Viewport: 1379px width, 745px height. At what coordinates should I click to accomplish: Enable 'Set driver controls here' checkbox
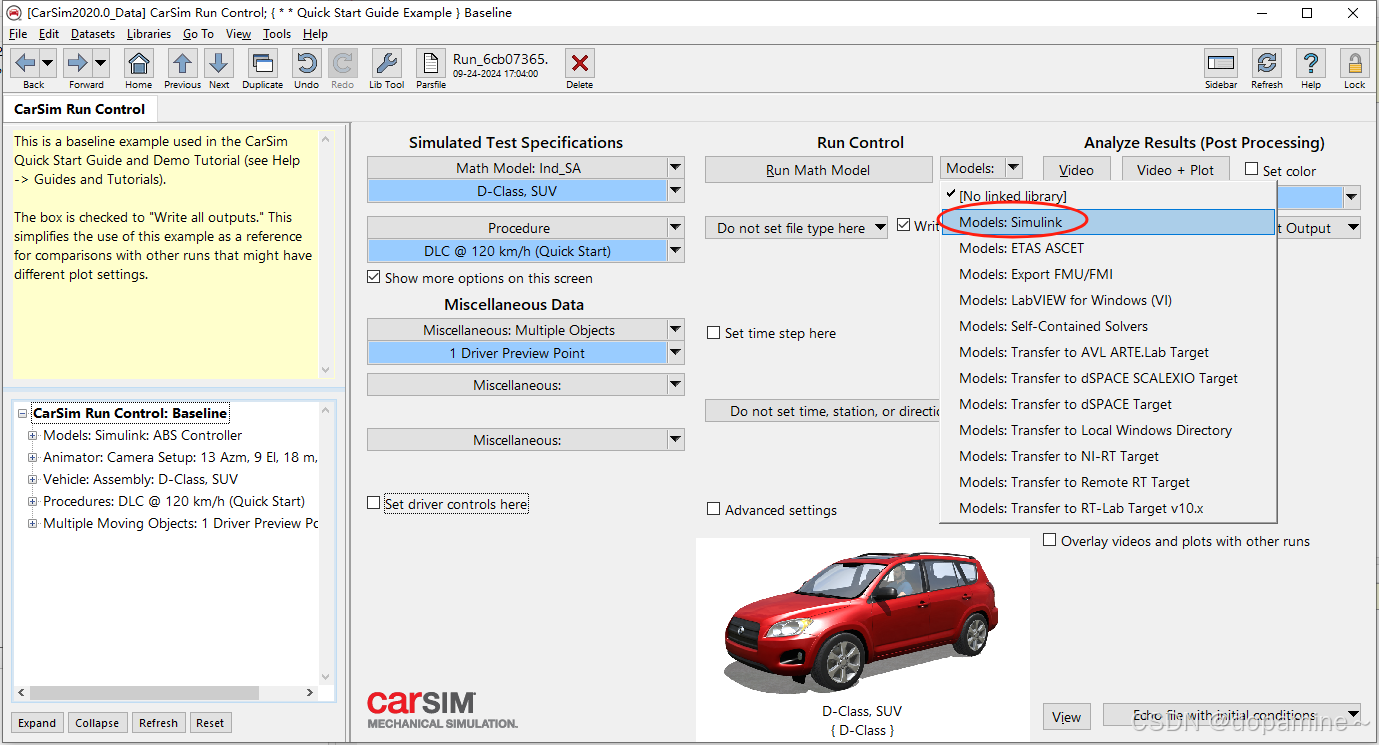click(x=374, y=503)
